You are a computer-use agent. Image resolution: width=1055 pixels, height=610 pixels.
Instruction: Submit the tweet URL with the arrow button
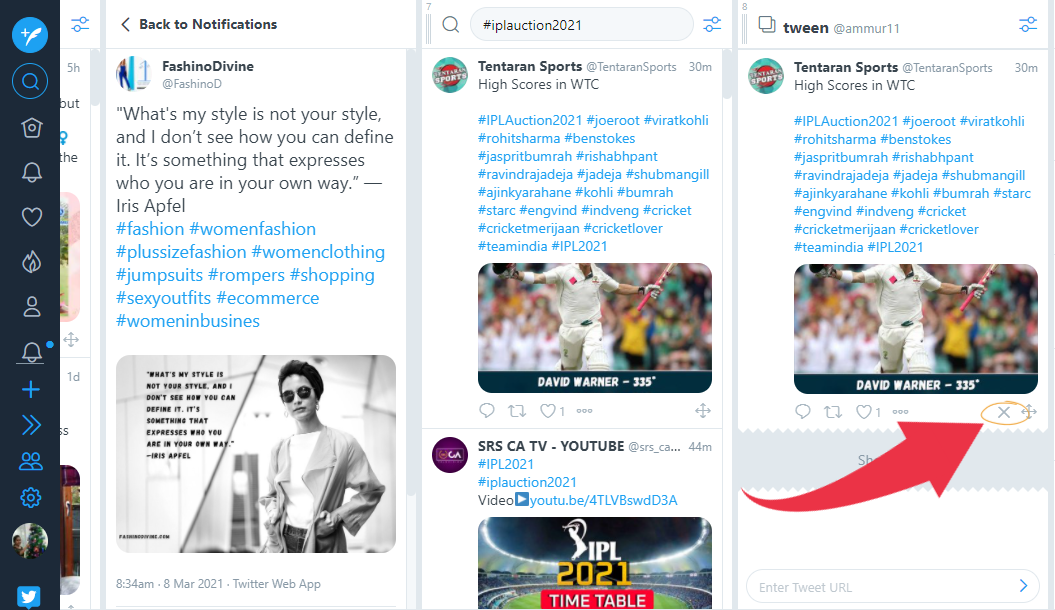[1023, 586]
